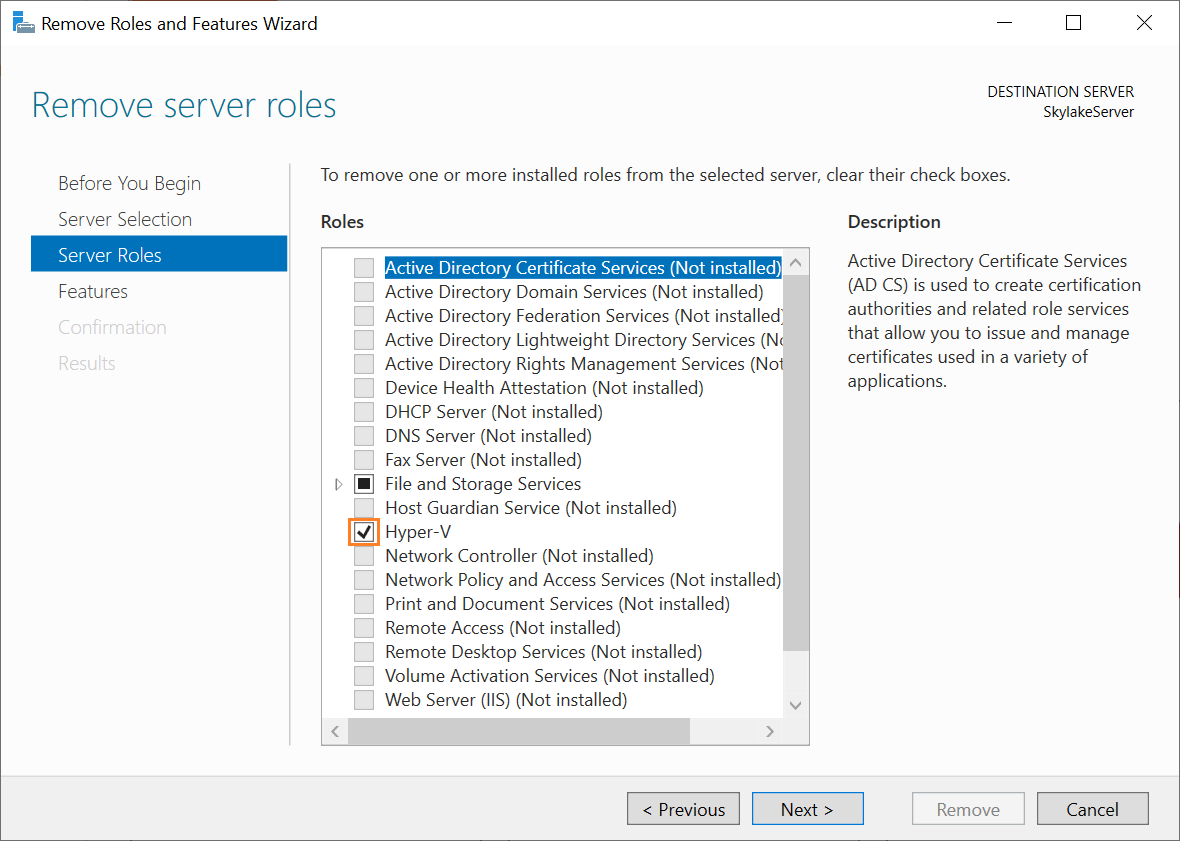This screenshot has width=1180, height=841.
Task: Select Active Directory Certificate Services row
Action: tap(583, 268)
